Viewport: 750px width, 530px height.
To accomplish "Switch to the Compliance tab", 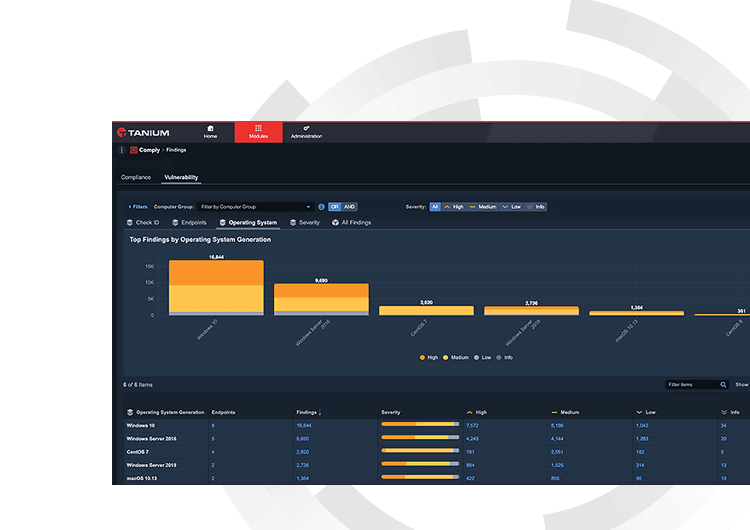I will point(136,177).
